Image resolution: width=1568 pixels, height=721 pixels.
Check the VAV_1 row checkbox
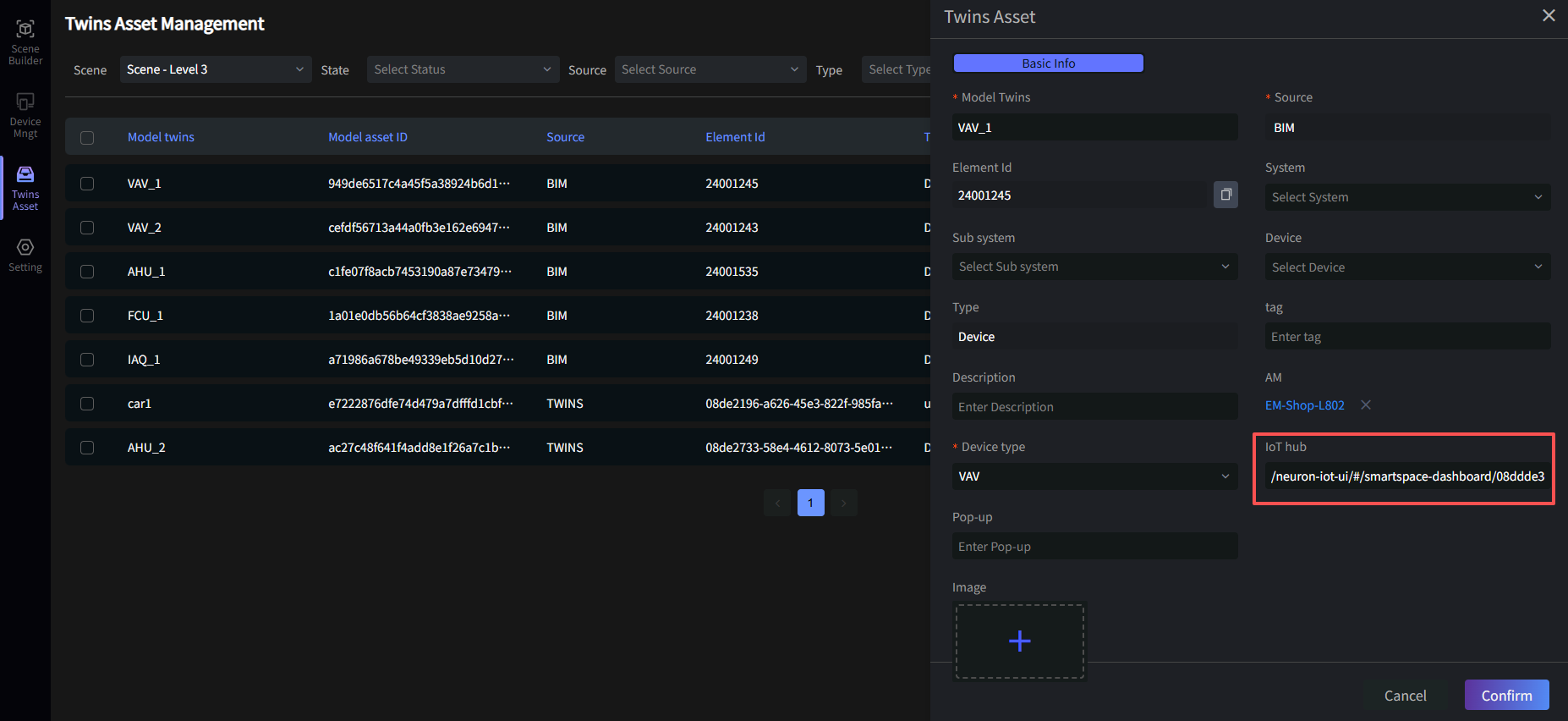tap(87, 184)
